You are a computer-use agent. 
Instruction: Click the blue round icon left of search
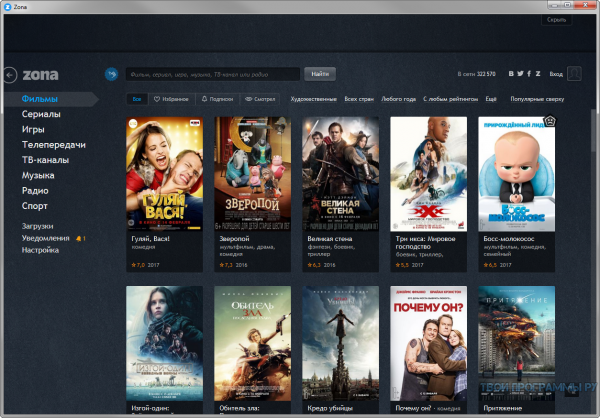111,74
